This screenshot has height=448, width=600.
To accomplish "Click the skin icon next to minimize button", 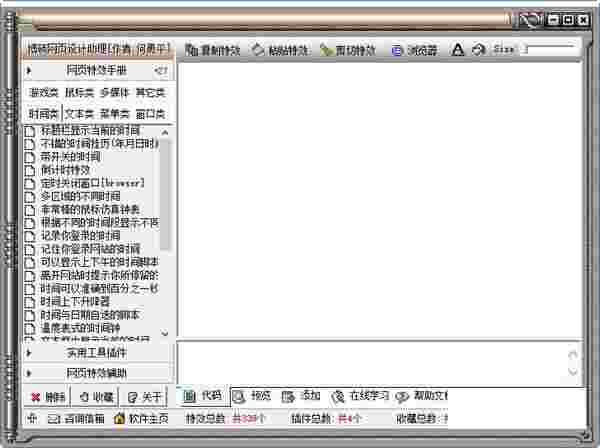I will click(530, 19).
